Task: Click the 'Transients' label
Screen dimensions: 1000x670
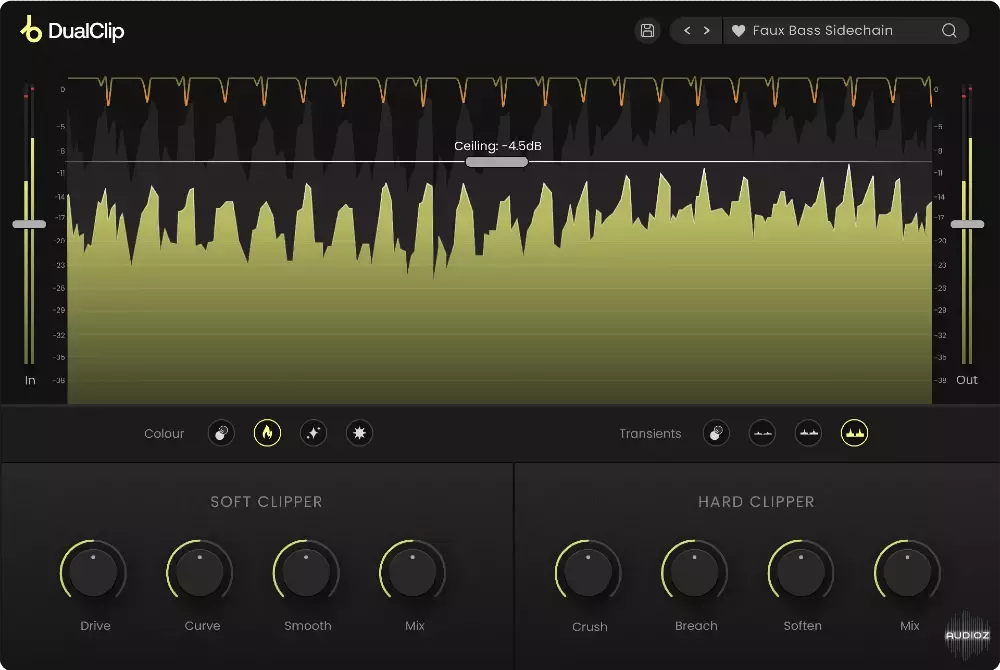Action: pyautogui.click(x=651, y=433)
